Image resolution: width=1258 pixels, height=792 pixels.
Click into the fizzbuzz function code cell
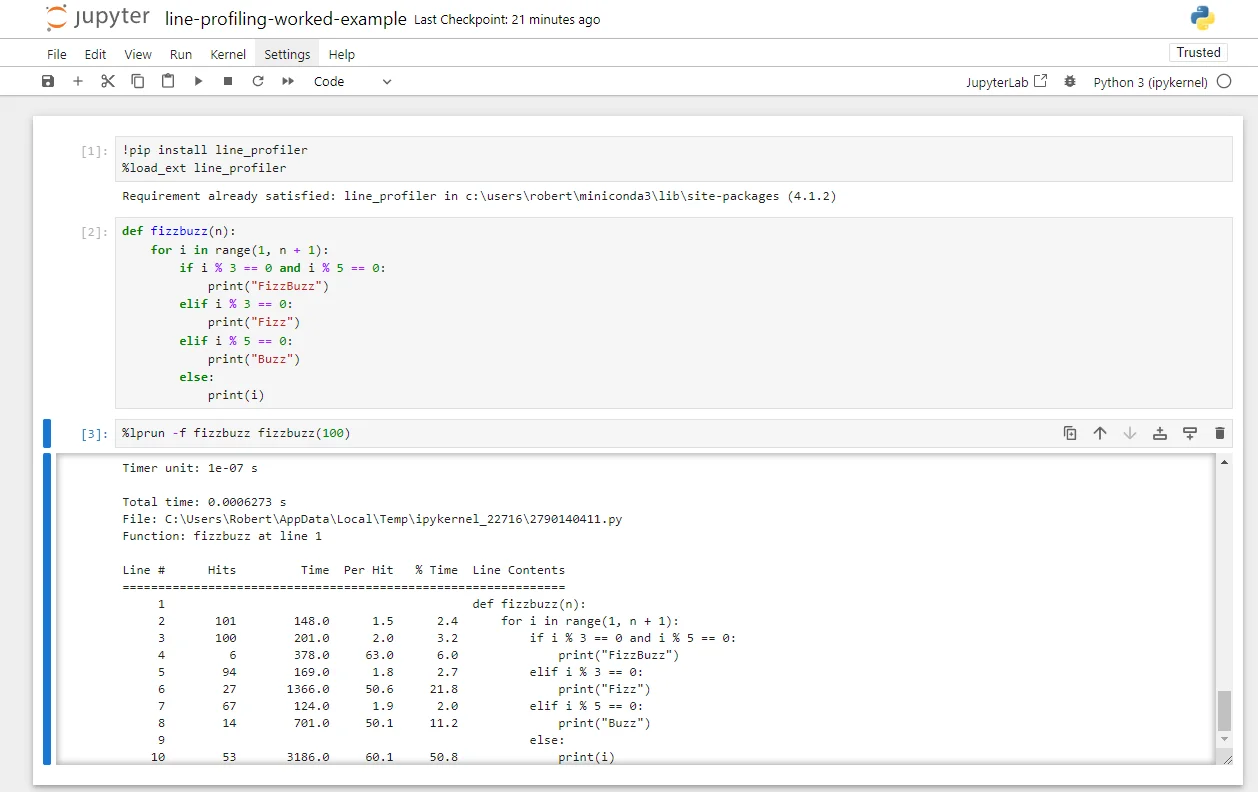point(673,313)
